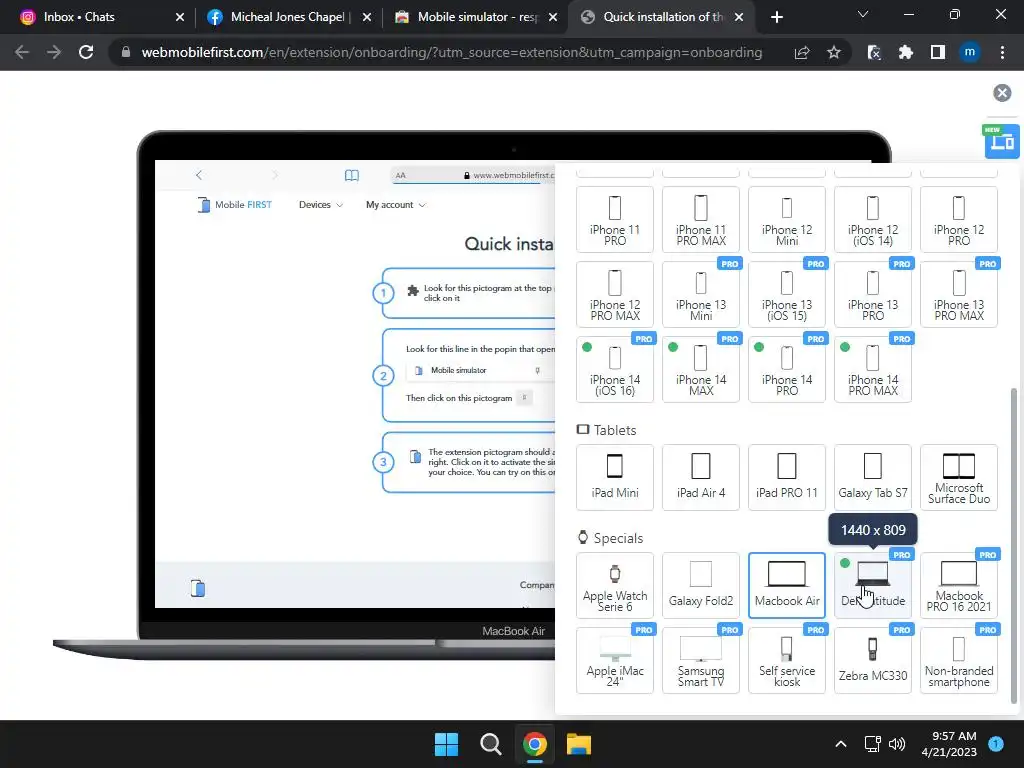Select the iPhone 14 (iOS 16) device
Image resolution: width=1024 pixels, height=768 pixels.
tap(615, 370)
